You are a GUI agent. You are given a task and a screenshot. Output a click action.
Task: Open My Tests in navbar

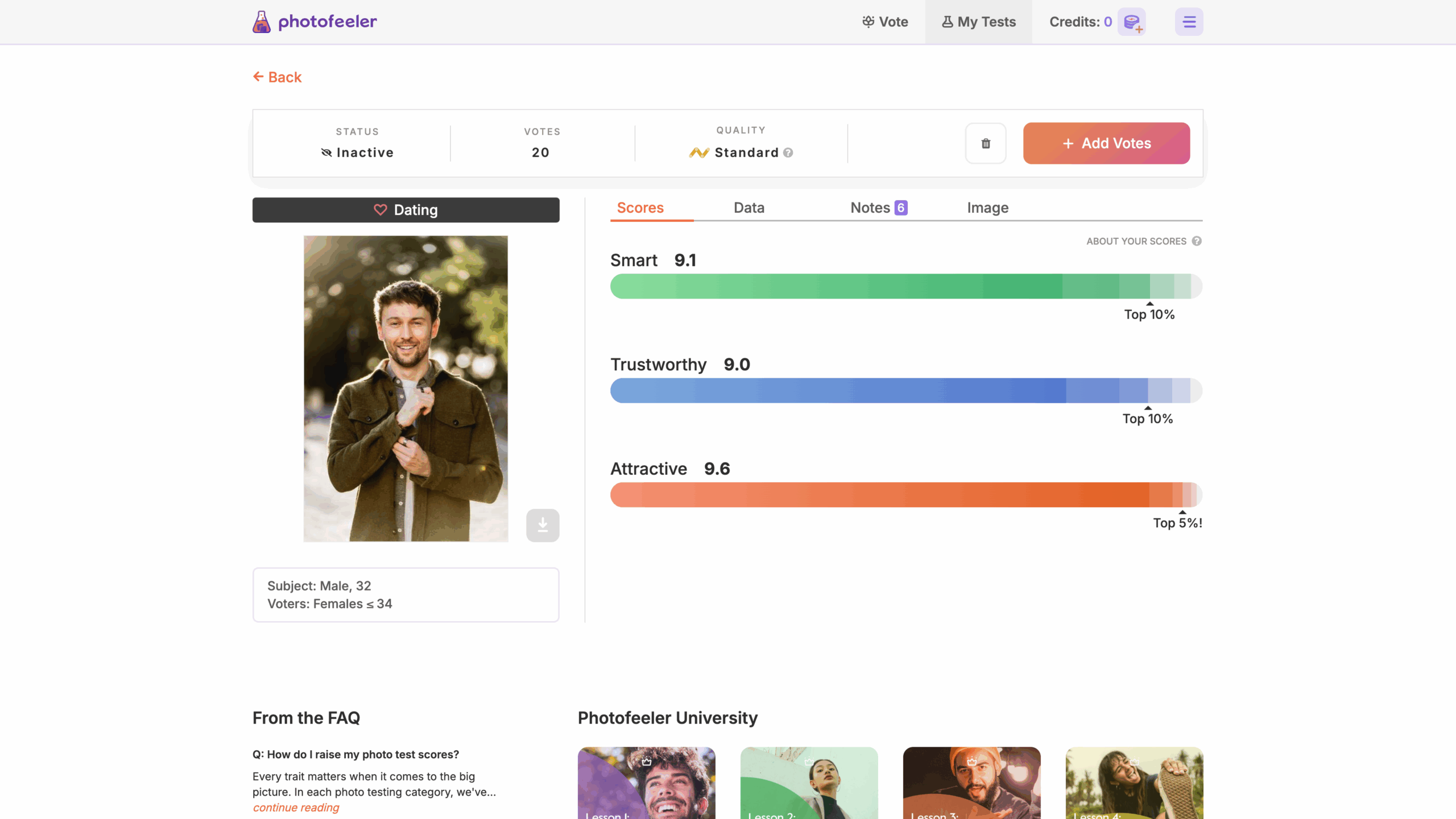[979, 22]
